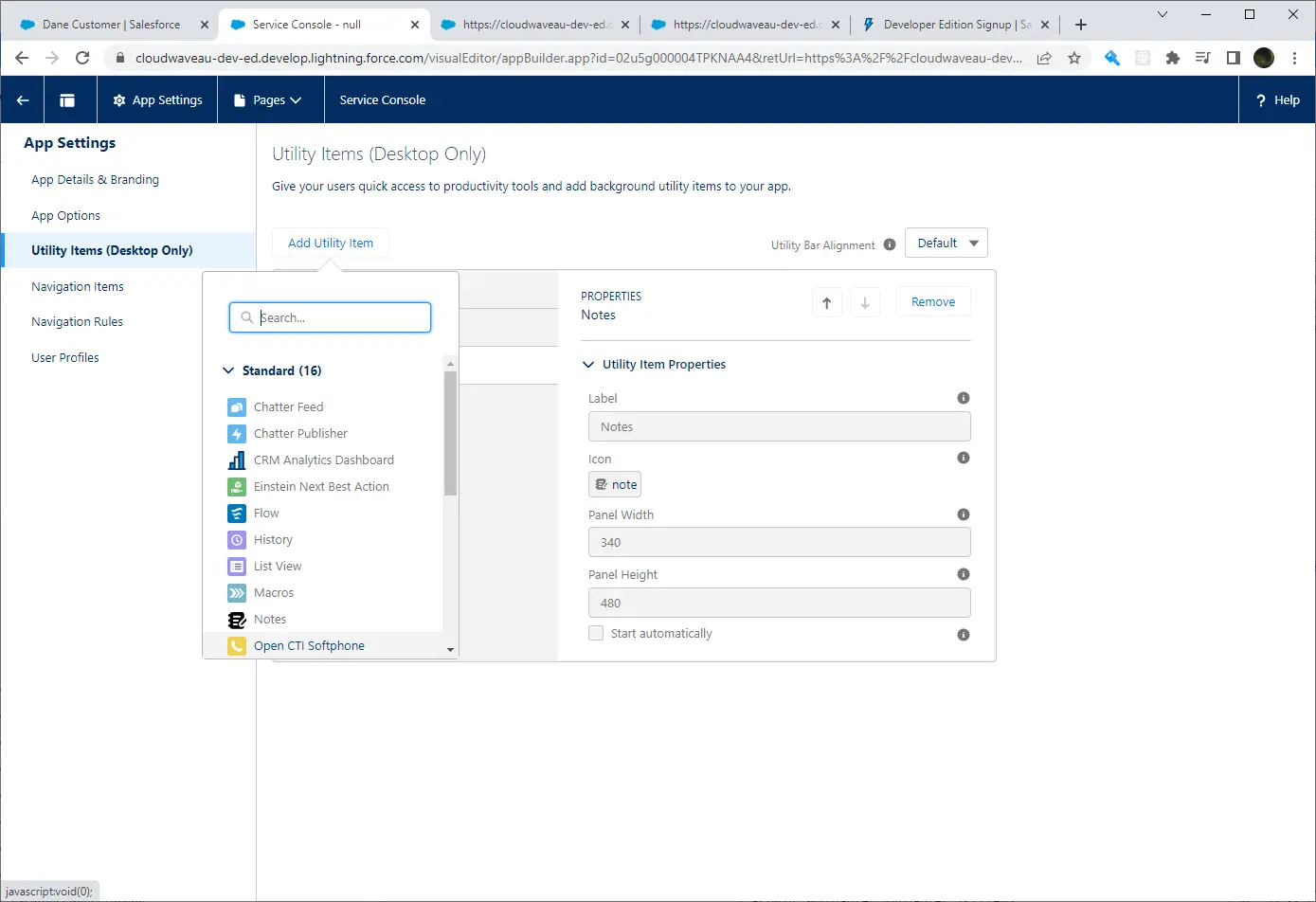The image size is (1316, 902).
Task: Open App Details & Branding section
Action: [95, 180]
